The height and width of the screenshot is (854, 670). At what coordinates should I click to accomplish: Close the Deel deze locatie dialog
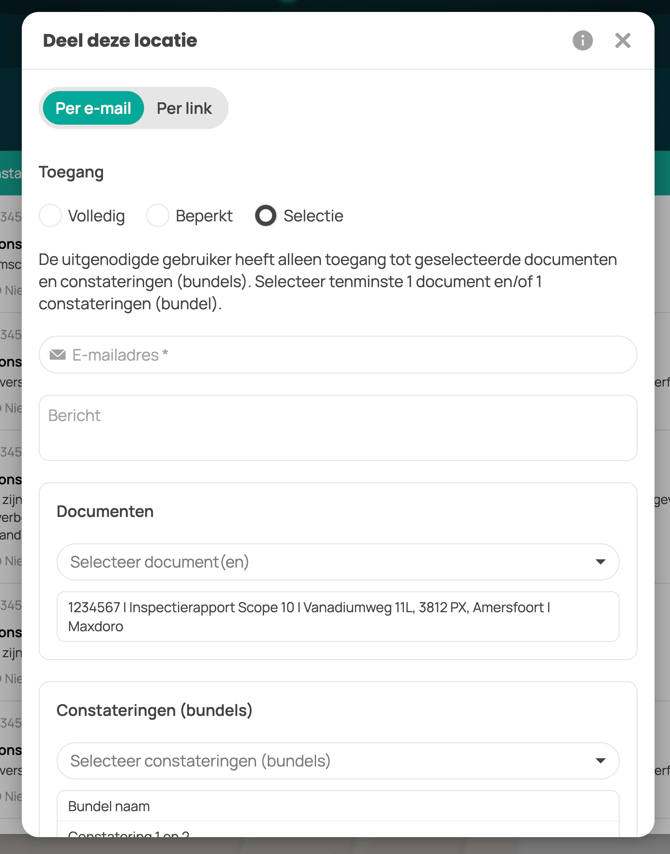click(x=623, y=40)
